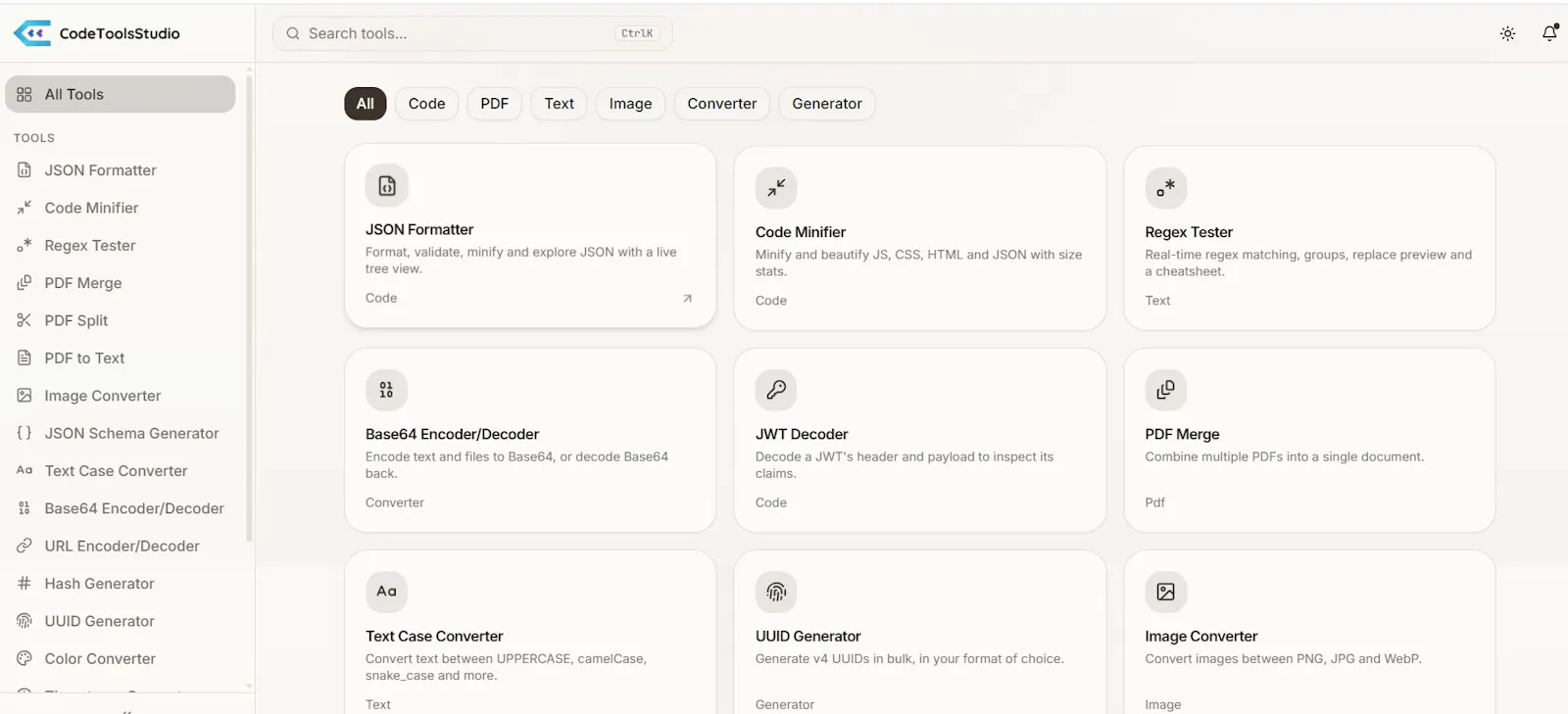Click the 'Generator' tag on UUID Generator card
Image resolution: width=1568 pixels, height=714 pixels.
[785, 704]
